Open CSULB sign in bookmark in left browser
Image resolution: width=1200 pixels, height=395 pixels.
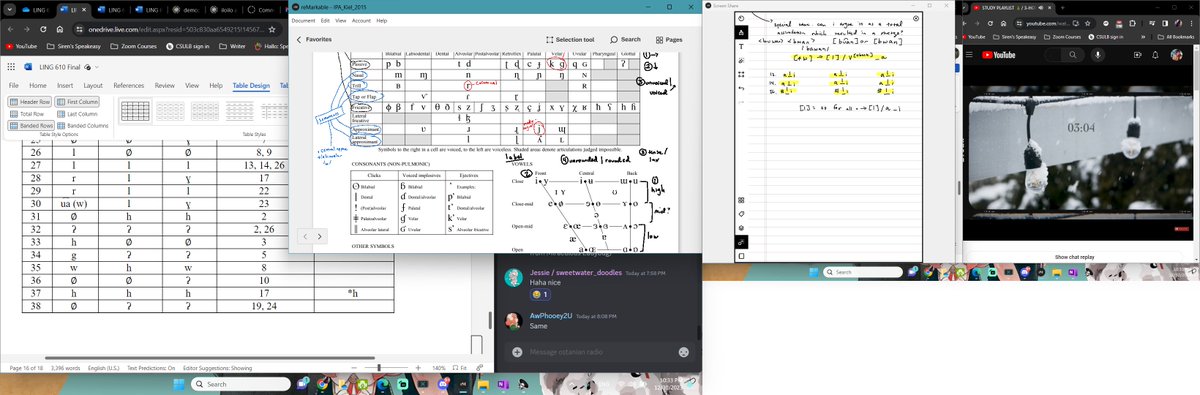188,46
